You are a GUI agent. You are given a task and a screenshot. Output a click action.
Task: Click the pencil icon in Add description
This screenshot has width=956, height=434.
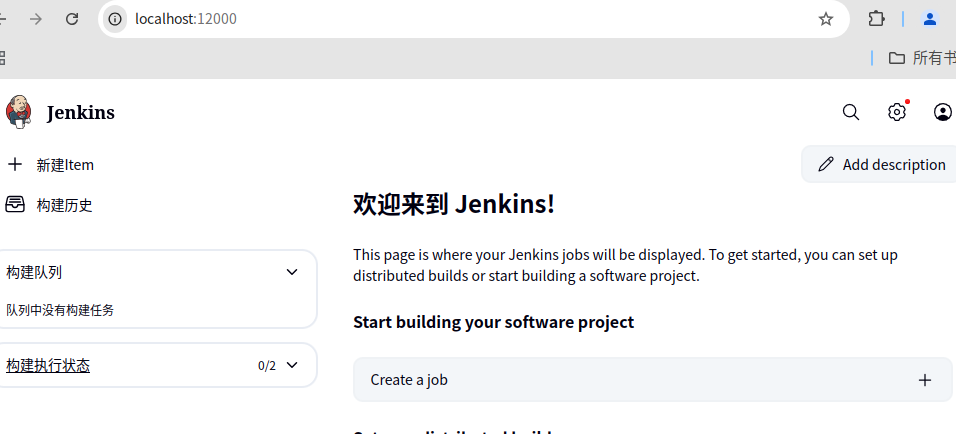pos(826,164)
